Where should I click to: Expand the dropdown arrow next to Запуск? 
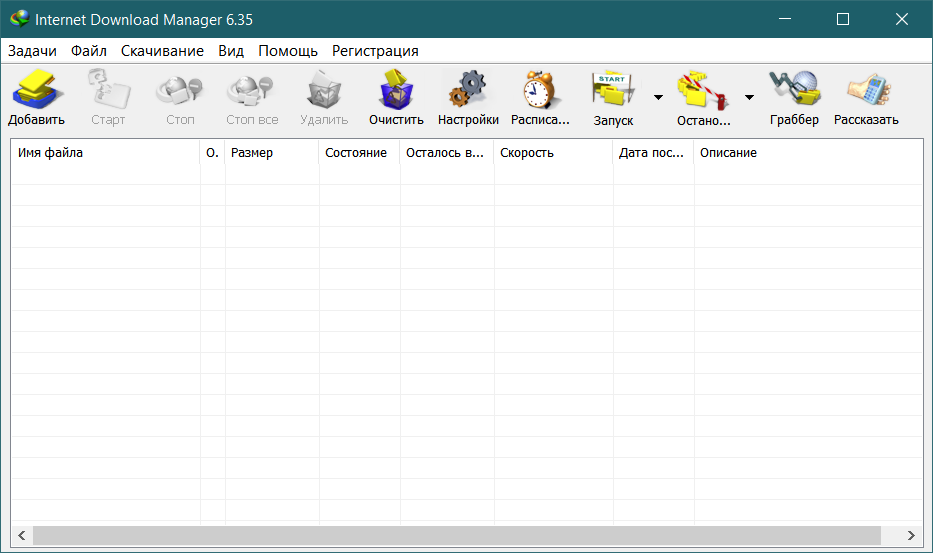658,97
